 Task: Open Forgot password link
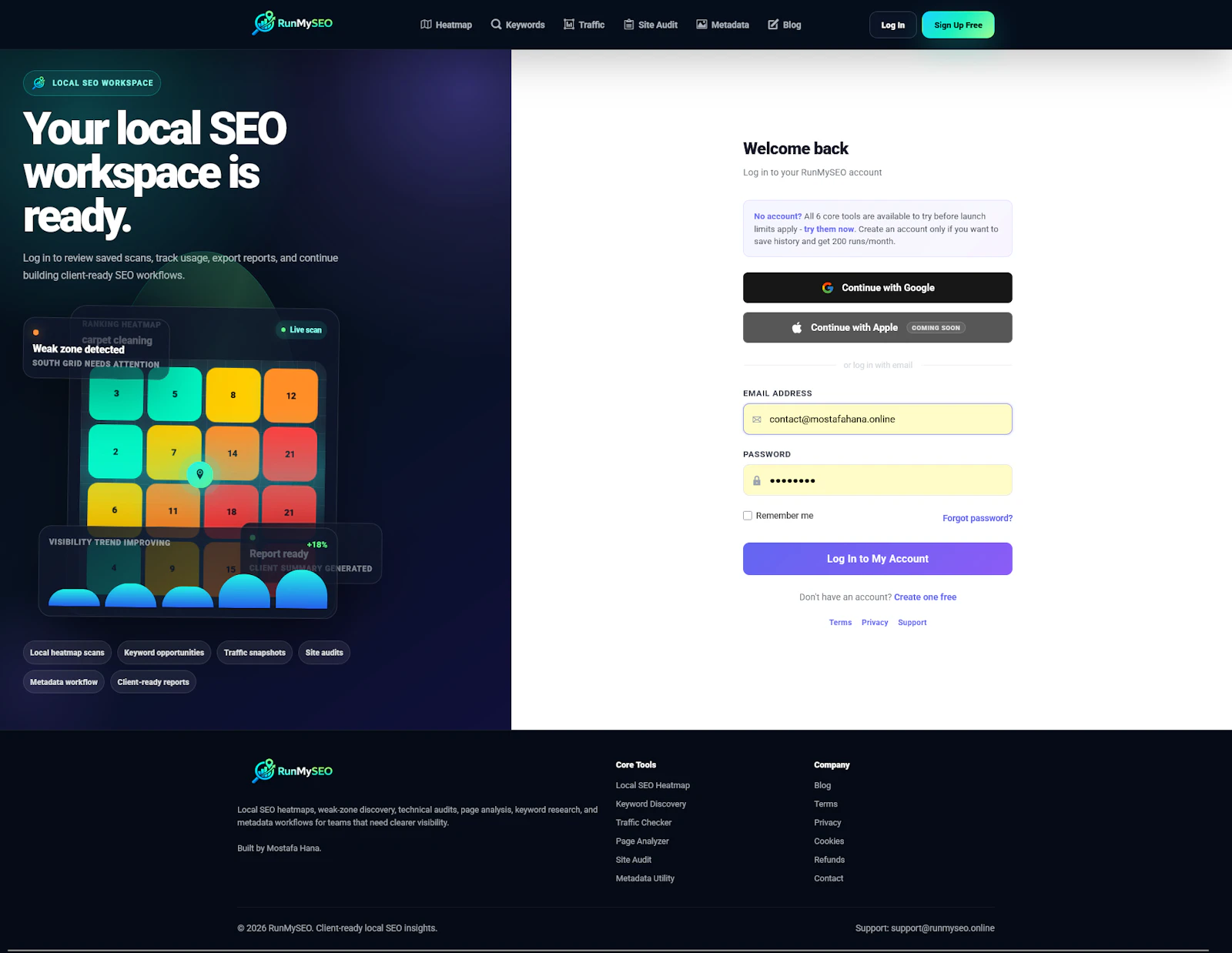point(977,518)
